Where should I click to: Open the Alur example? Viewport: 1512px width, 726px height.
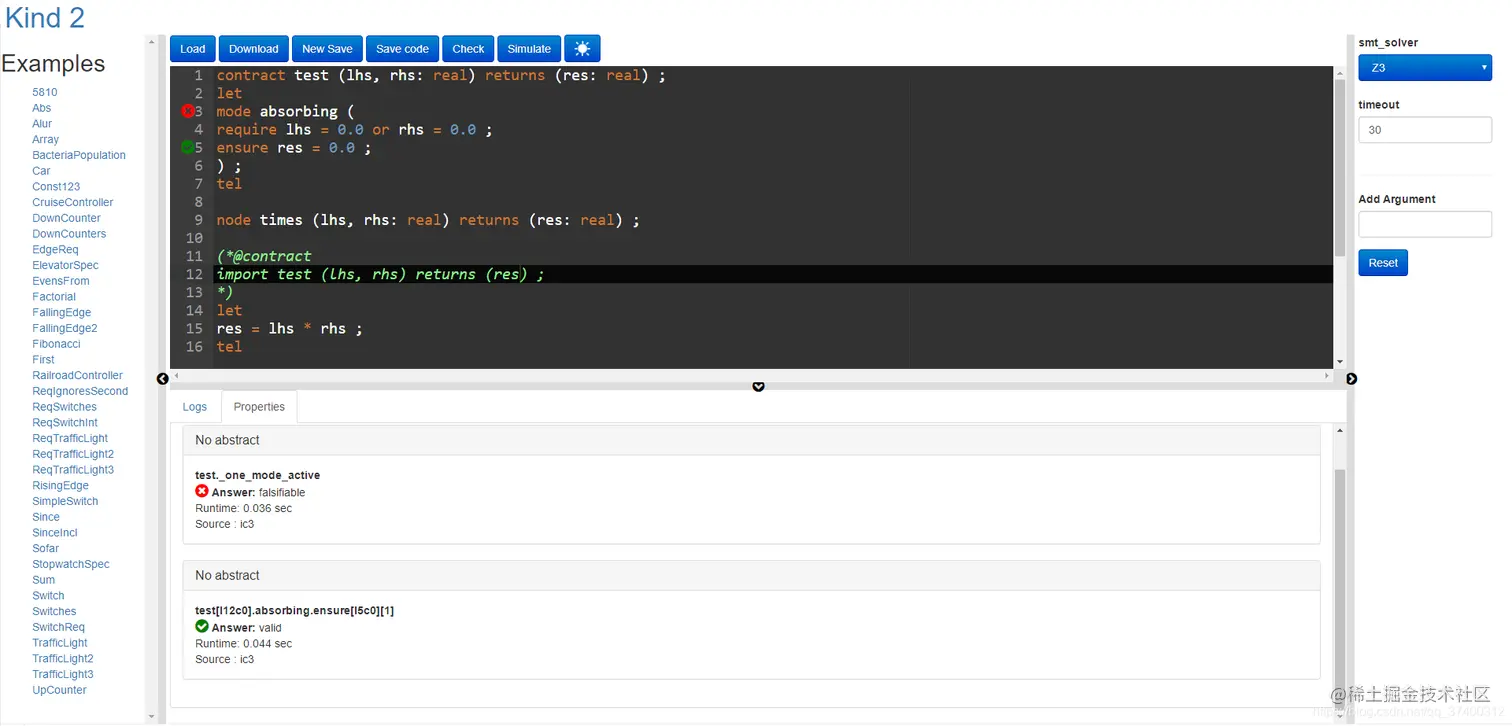pos(42,124)
